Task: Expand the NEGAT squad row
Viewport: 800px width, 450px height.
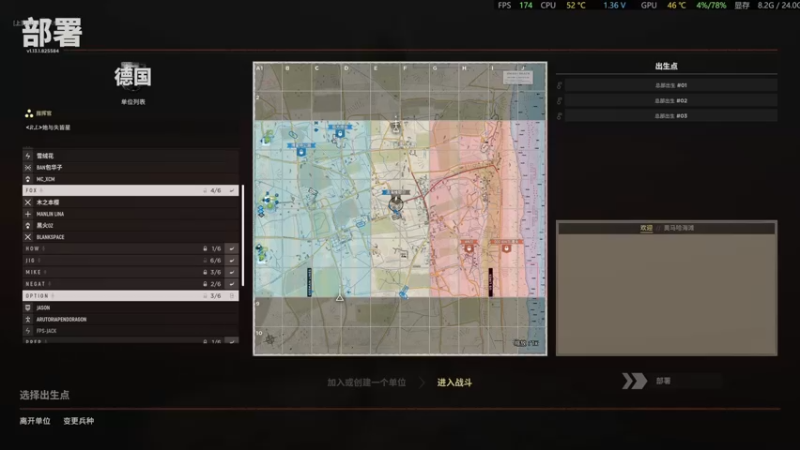Action: pyautogui.click(x=130, y=284)
